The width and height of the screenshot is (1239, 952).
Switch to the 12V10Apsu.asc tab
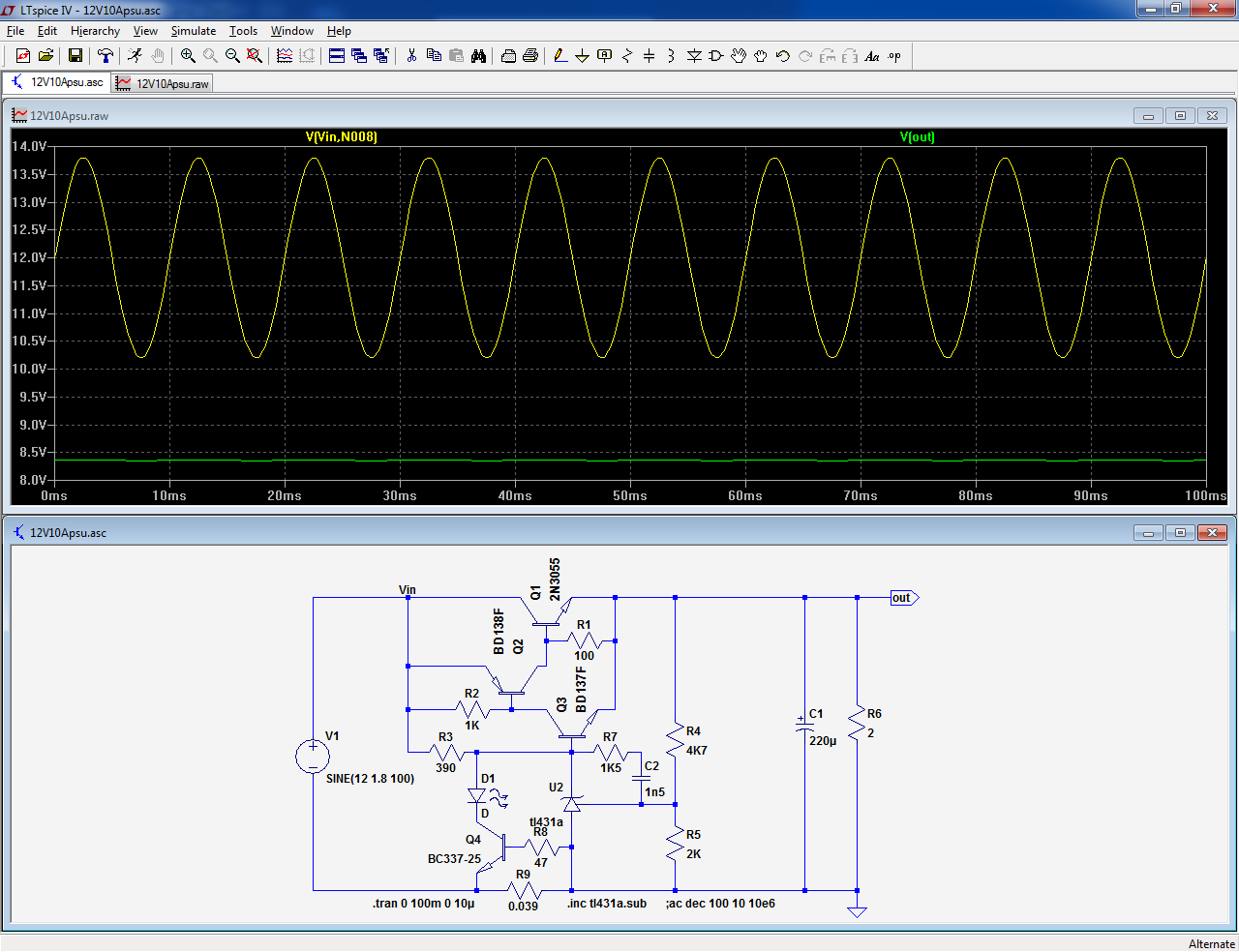[57, 82]
